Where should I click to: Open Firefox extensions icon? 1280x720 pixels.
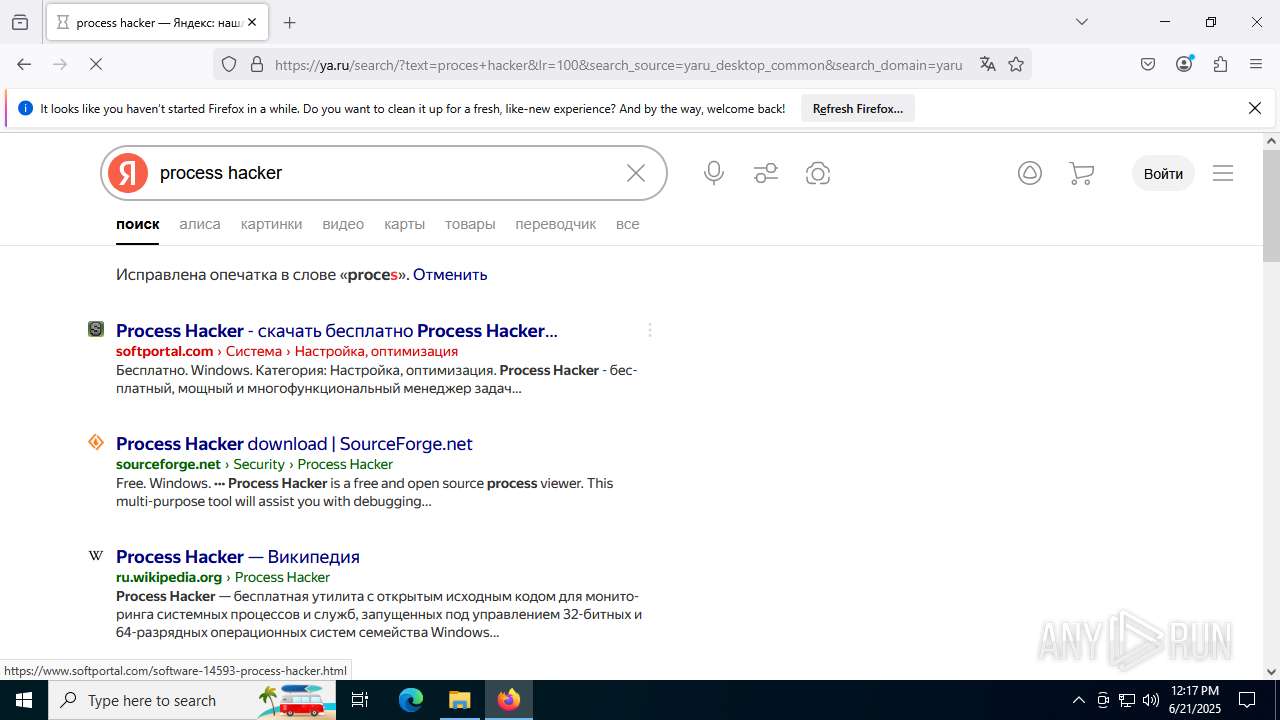[1220, 64]
